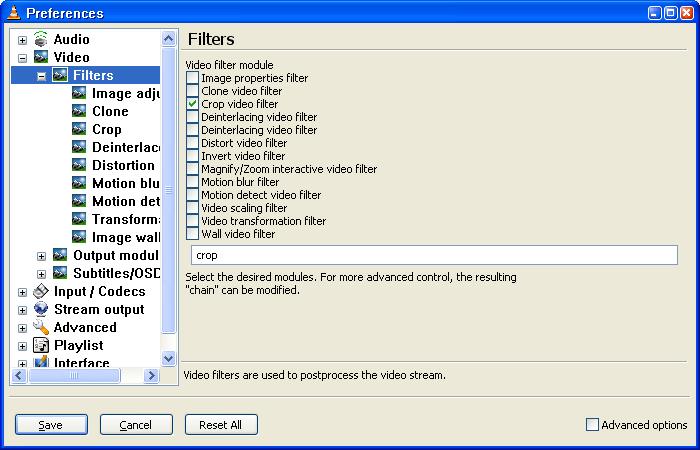Expand the Advanced tree node
700x450 pixels.
(x=22, y=328)
